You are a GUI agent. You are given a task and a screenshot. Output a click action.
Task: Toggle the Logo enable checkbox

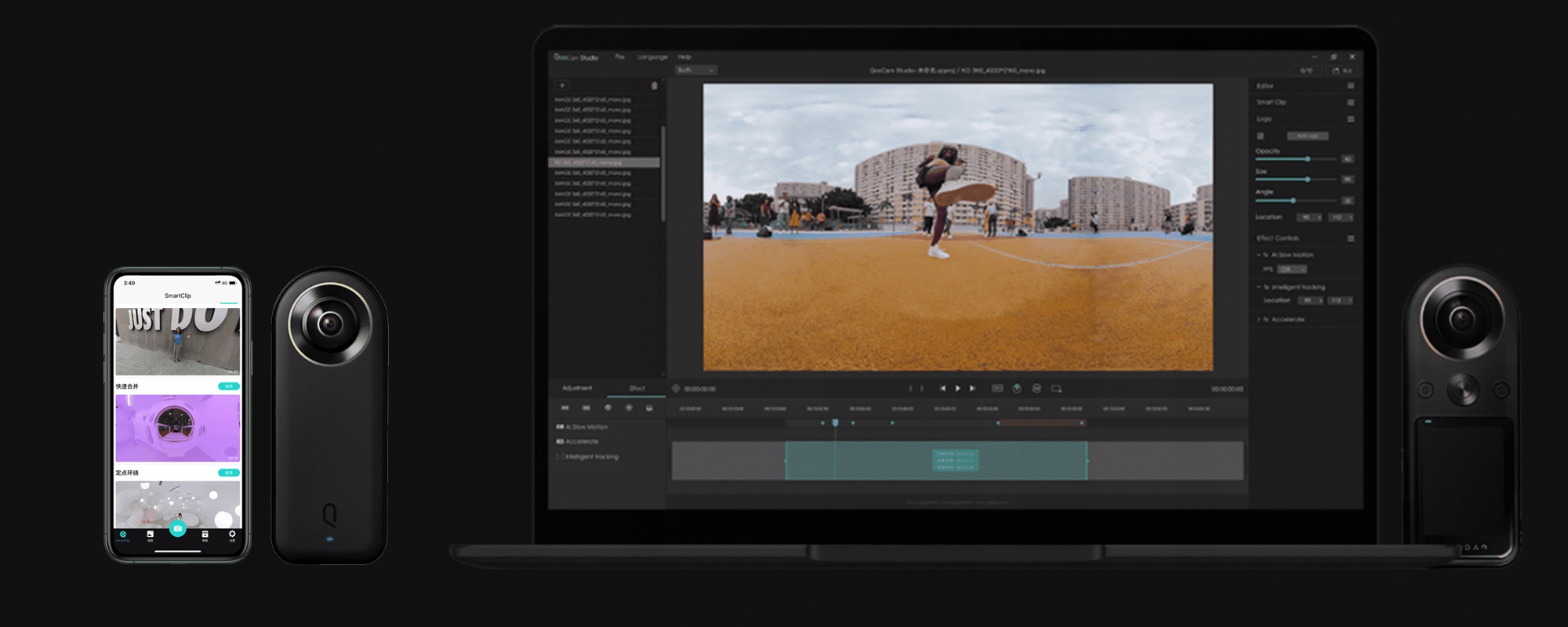click(1261, 136)
